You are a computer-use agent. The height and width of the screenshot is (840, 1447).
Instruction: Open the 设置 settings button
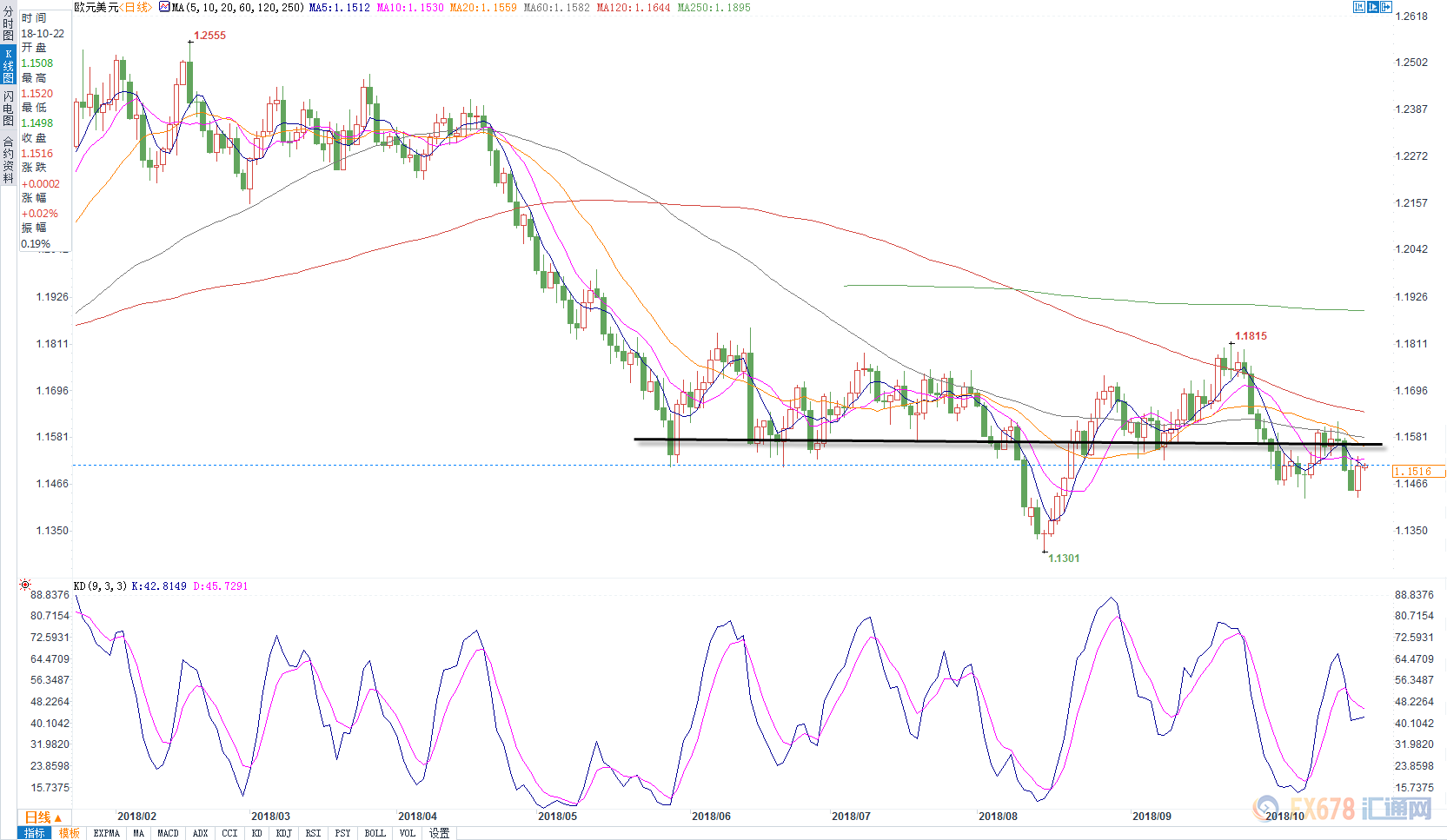pos(440,833)
